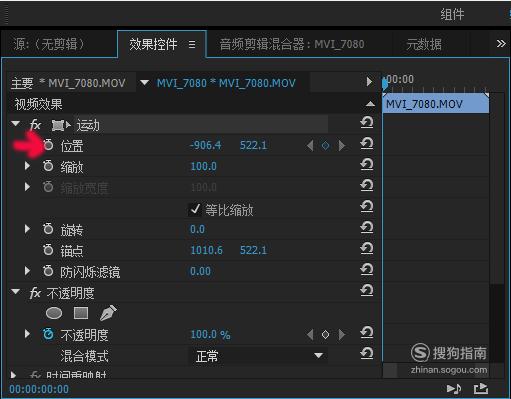Go to previous 位置 keyframe
The image size is (511, 399).
[x=310, y=145]
